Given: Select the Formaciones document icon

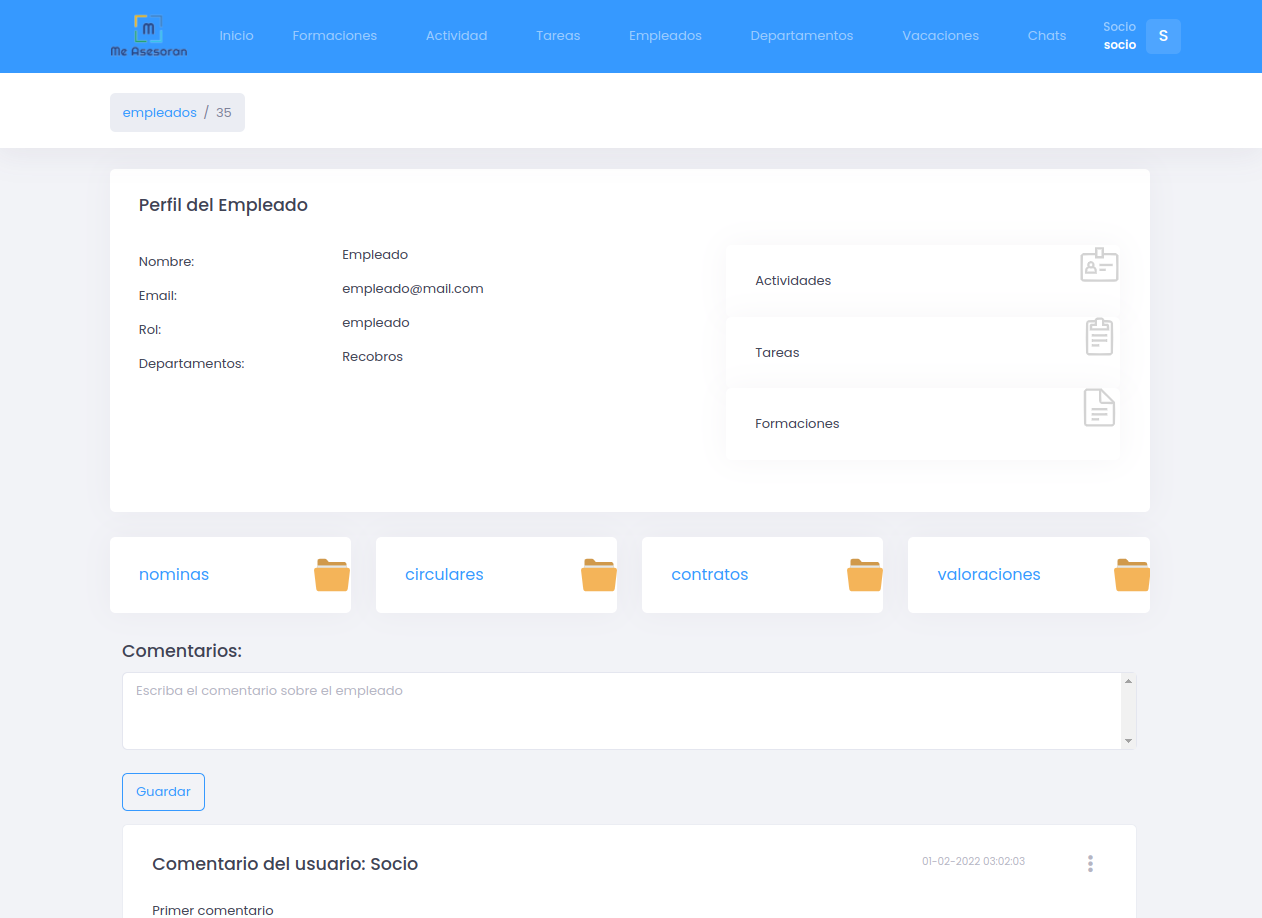Looking at the screenshot, I should [1099, 407].
